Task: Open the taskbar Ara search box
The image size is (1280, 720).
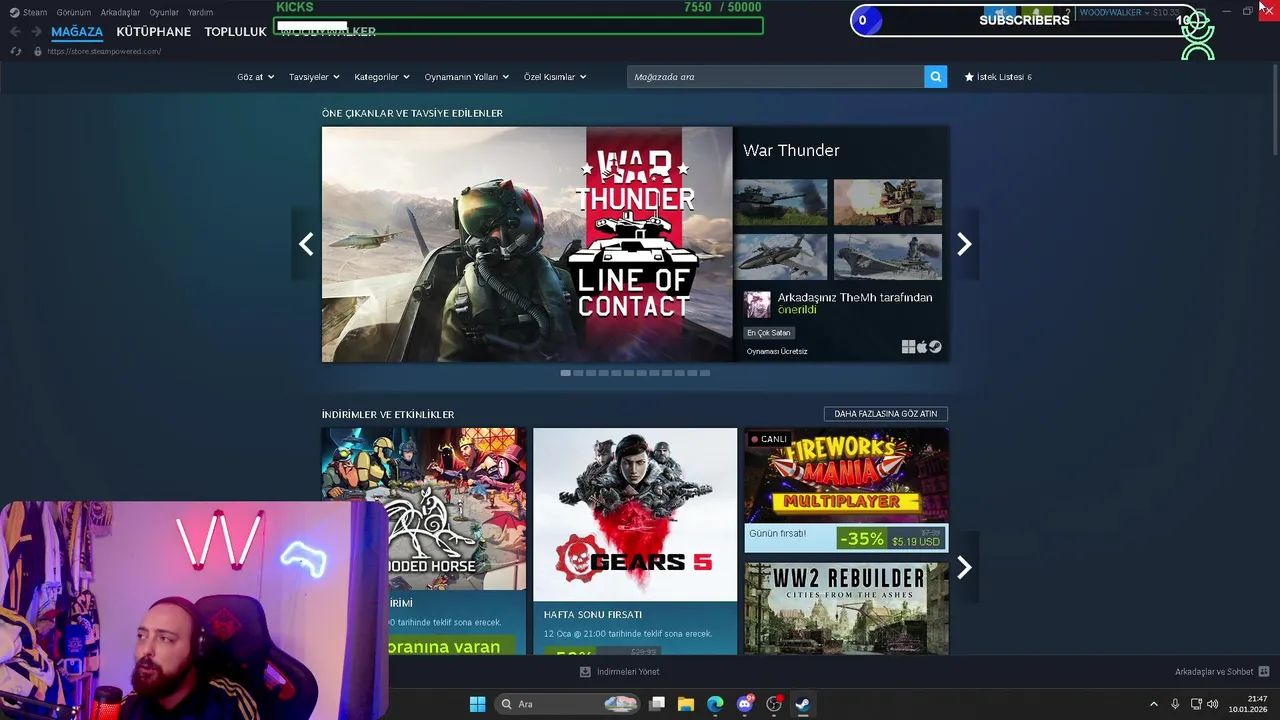Action: pos(568,704)
